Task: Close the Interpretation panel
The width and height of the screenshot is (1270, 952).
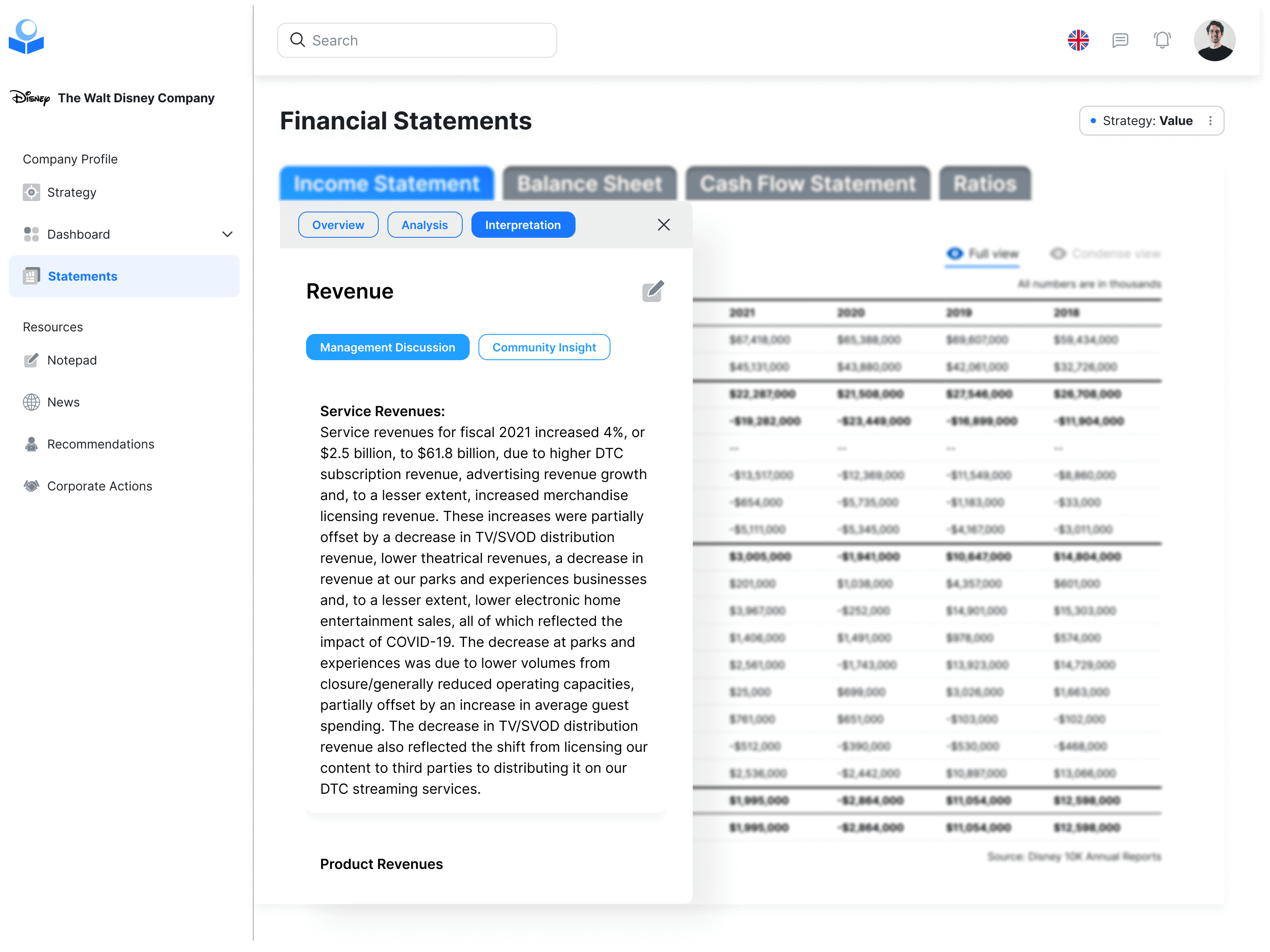Action: 663,224
